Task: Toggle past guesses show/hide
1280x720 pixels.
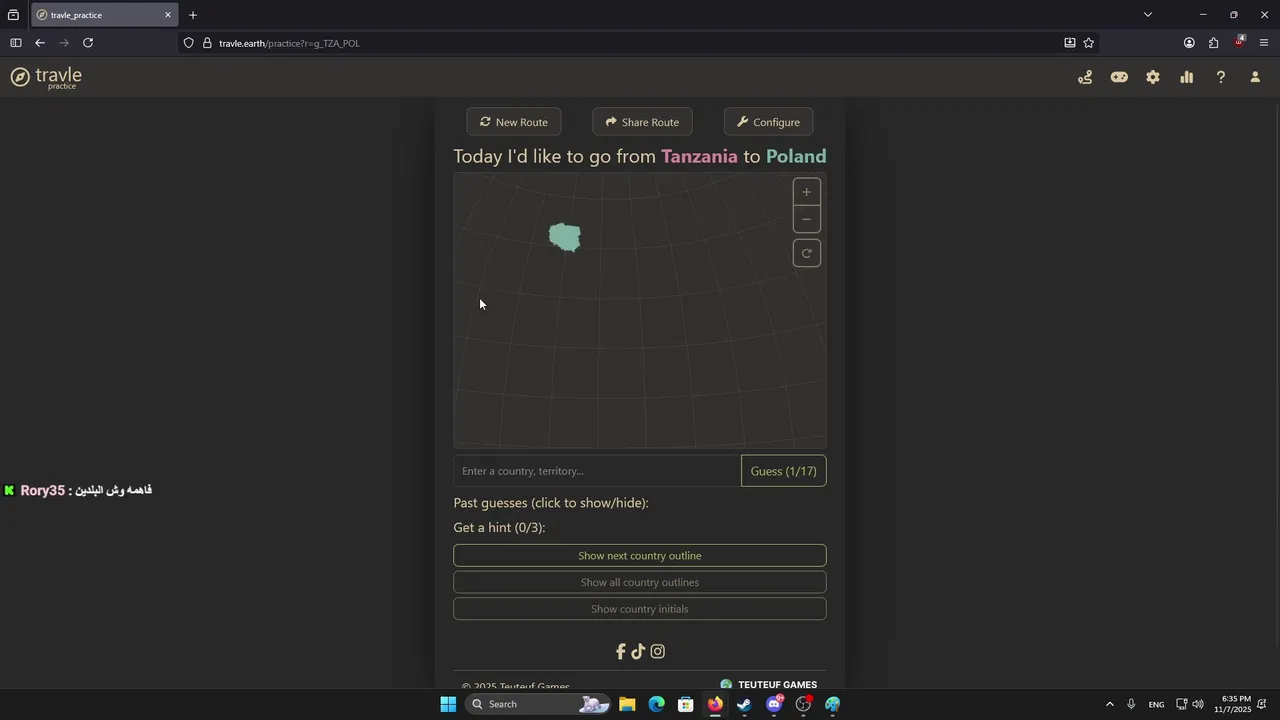Action: 551,503
